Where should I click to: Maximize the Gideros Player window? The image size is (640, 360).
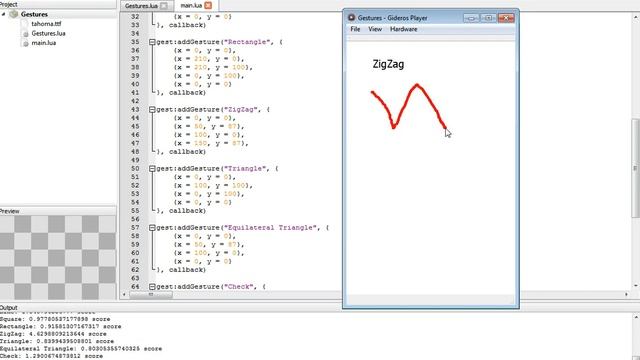[488, 18]
